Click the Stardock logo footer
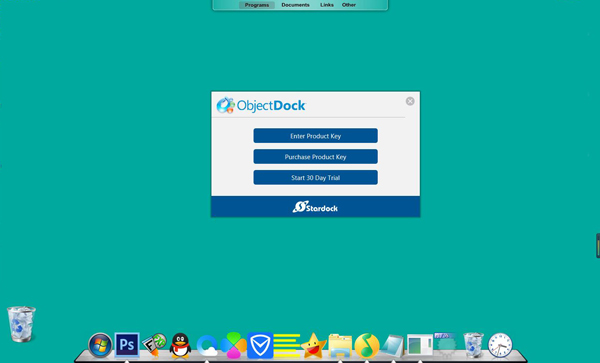This screenshot has height=363, width=600. pos(315,207)
